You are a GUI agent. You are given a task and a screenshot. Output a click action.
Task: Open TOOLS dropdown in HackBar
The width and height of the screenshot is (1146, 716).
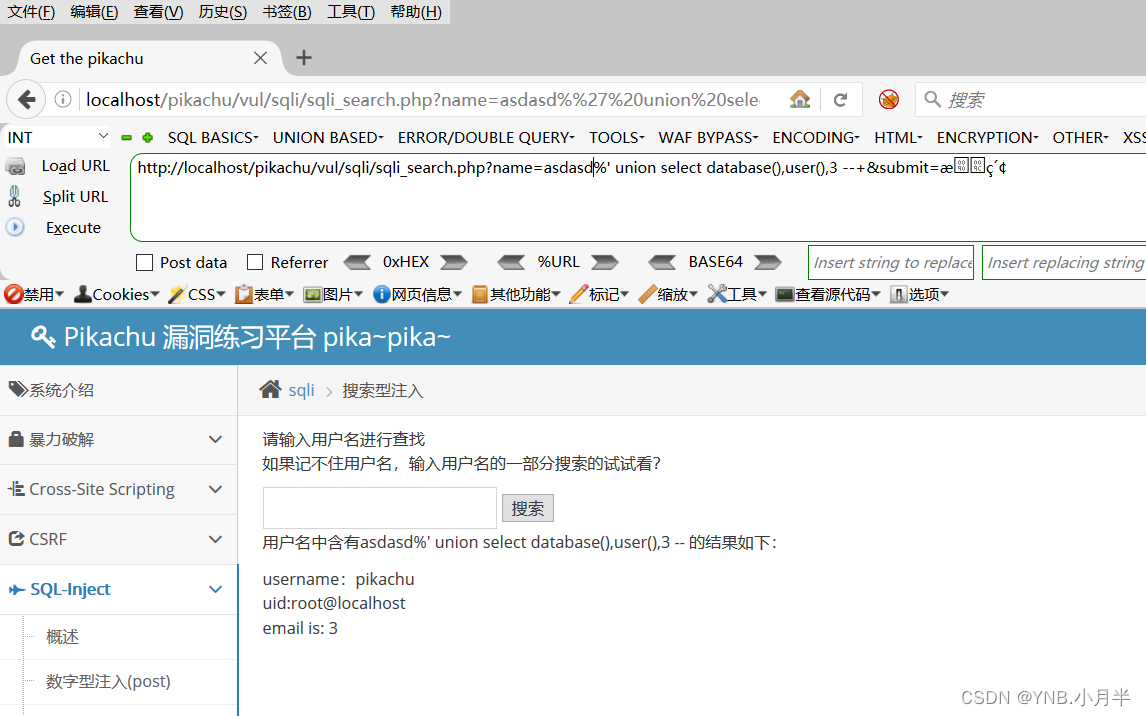[617, 137]
